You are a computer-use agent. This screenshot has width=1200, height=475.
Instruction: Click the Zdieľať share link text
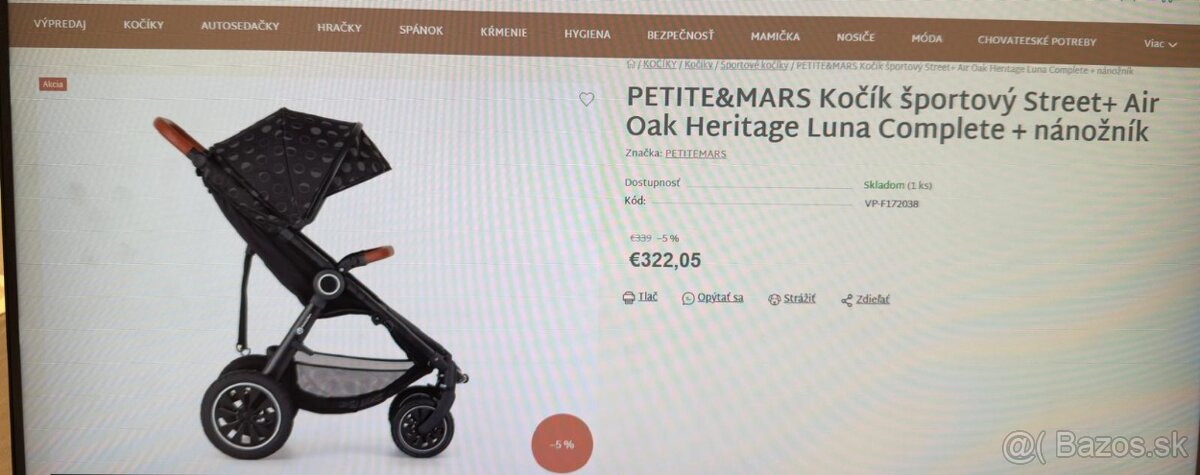point(872,300)
